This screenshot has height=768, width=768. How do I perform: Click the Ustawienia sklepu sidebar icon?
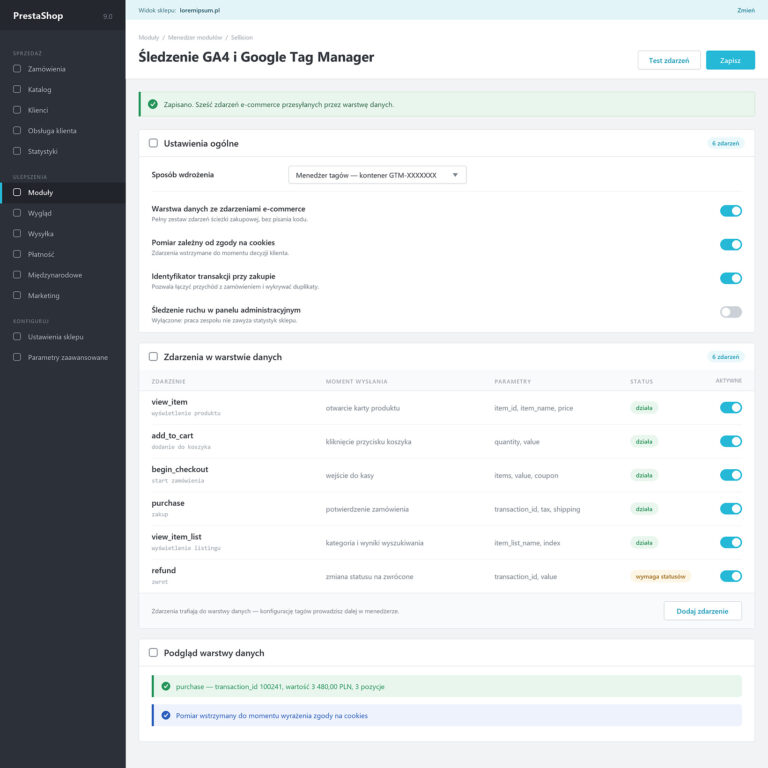pos(17,336)
